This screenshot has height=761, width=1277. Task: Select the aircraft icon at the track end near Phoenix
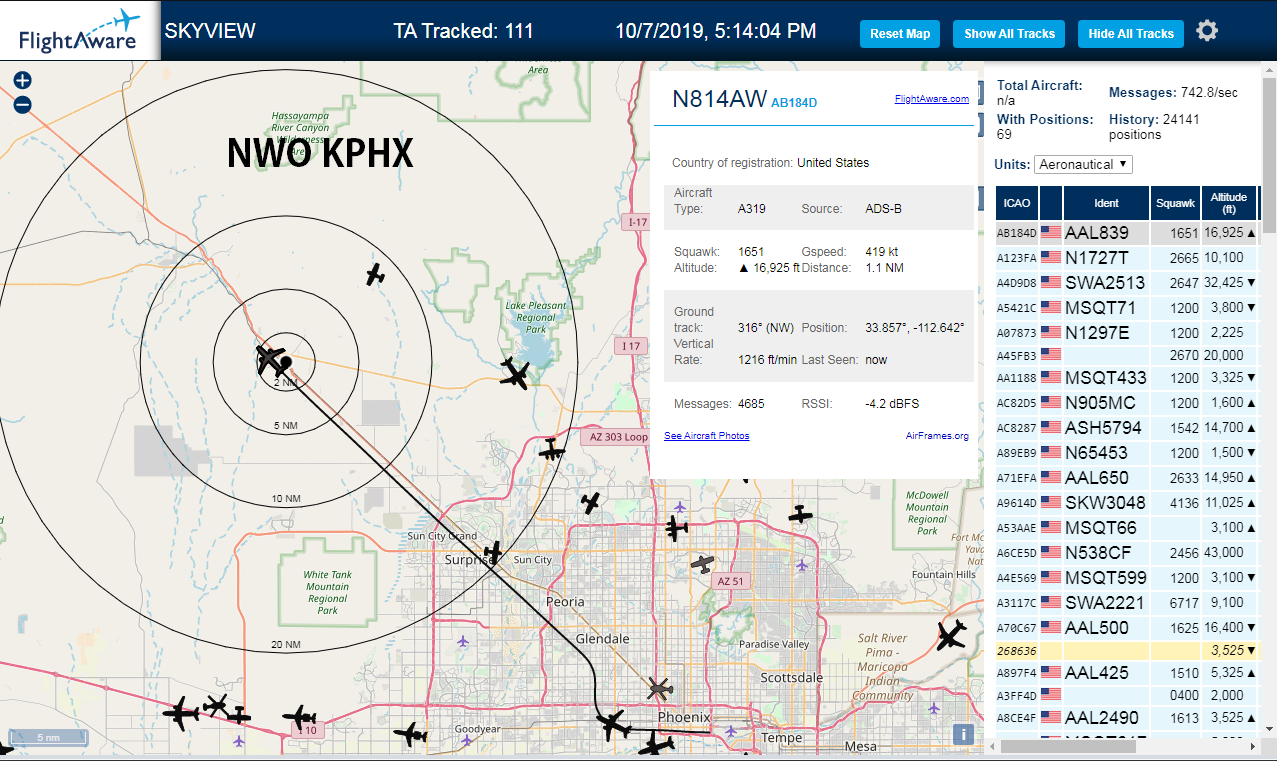point(612,724)
